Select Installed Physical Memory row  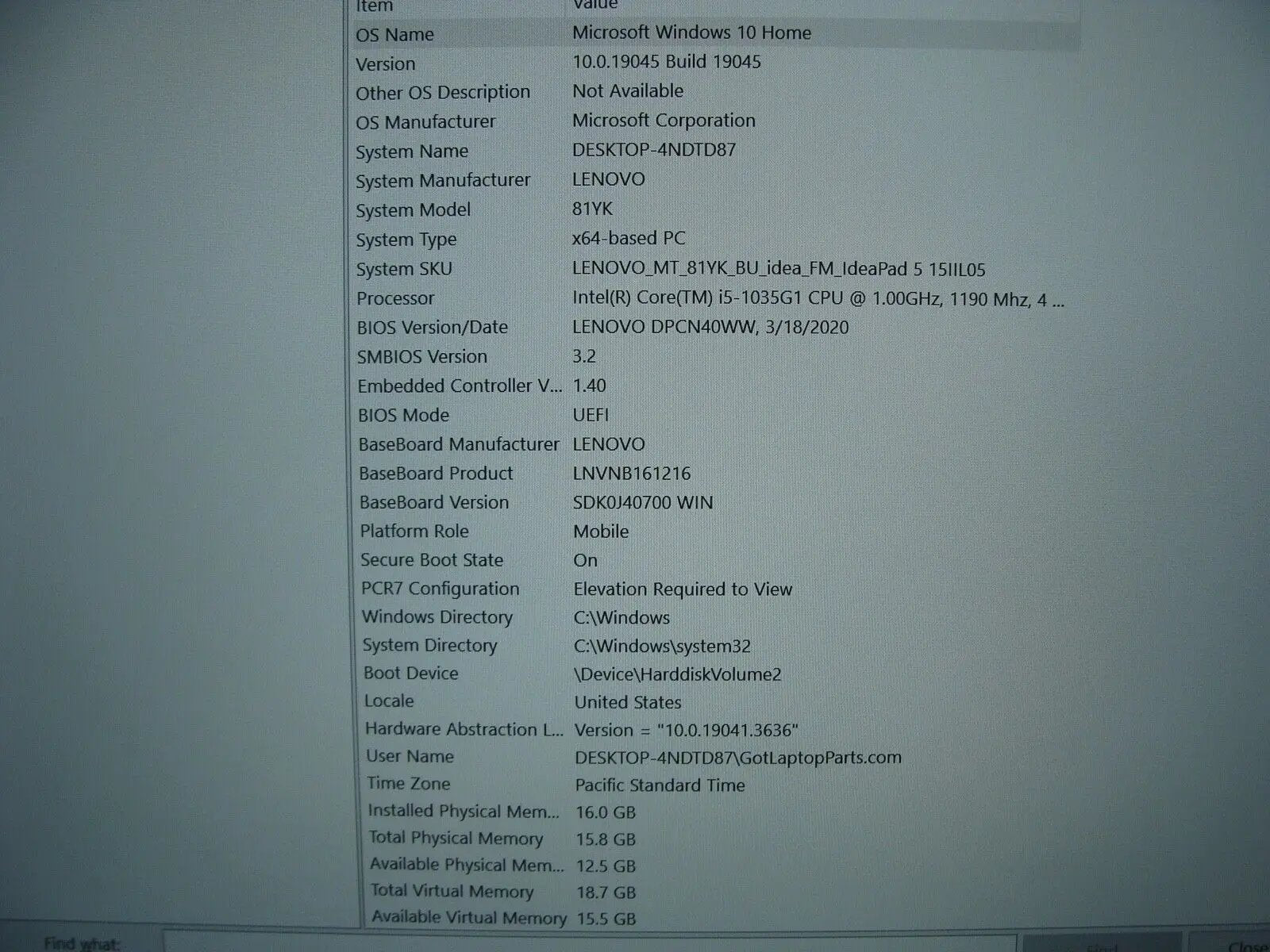(714, 812)
